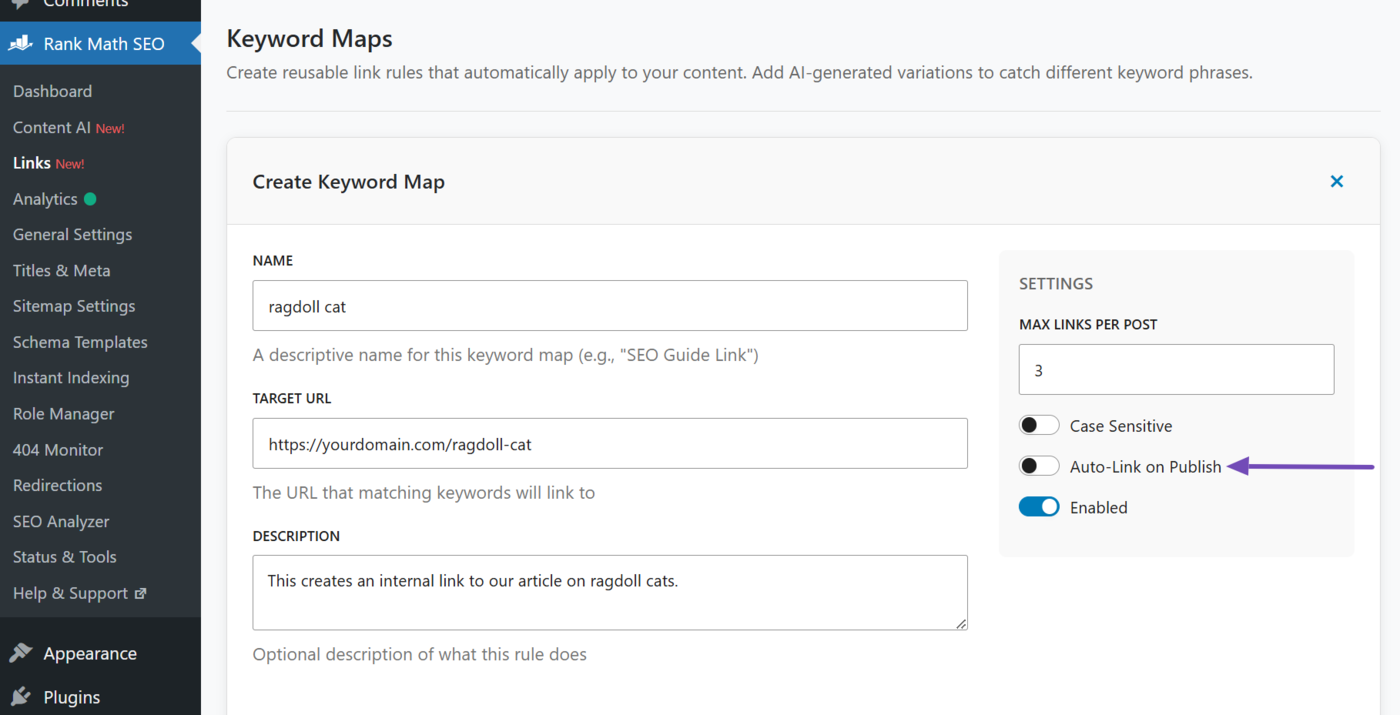Click the Plugins plug icon
The width and height of the screenshot is (1400, 715).
pos(22,697)
